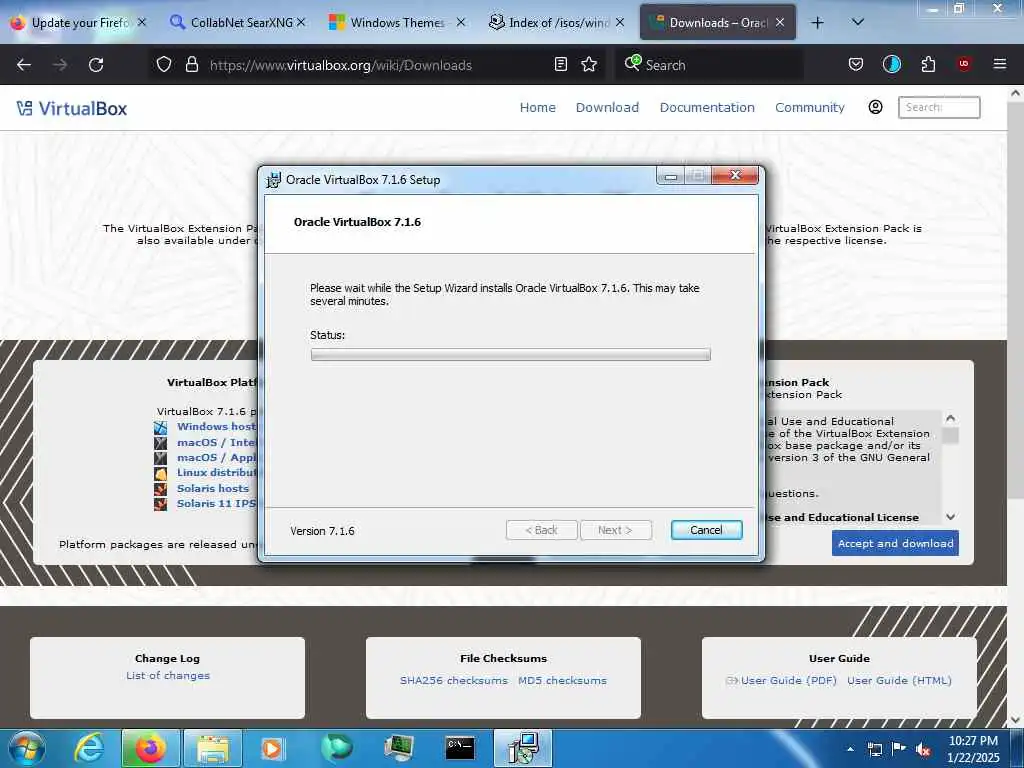Open a new tab with the plus button

click(817, 23)
